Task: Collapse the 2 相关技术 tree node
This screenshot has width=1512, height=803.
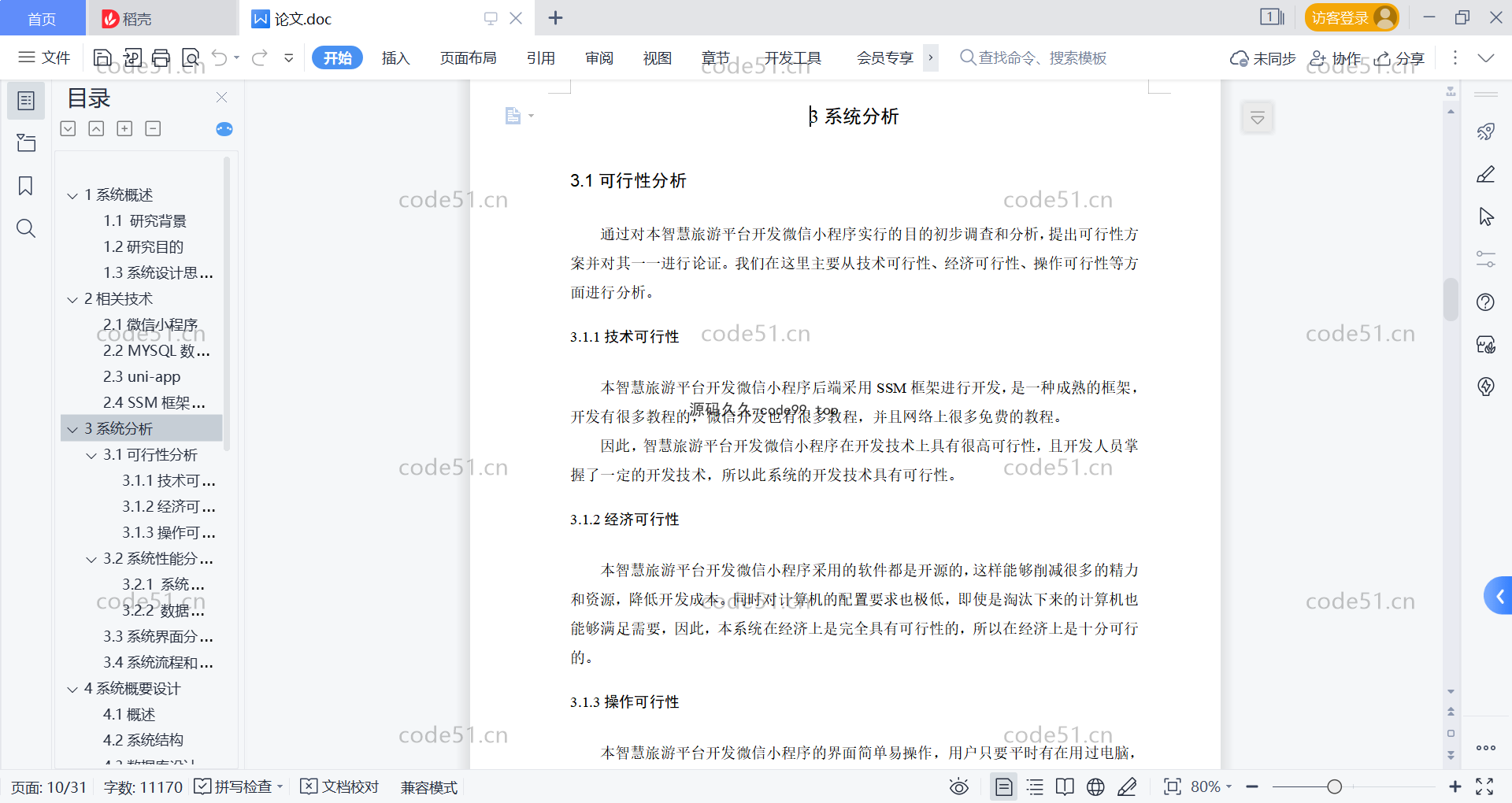Action: [72, 299]
